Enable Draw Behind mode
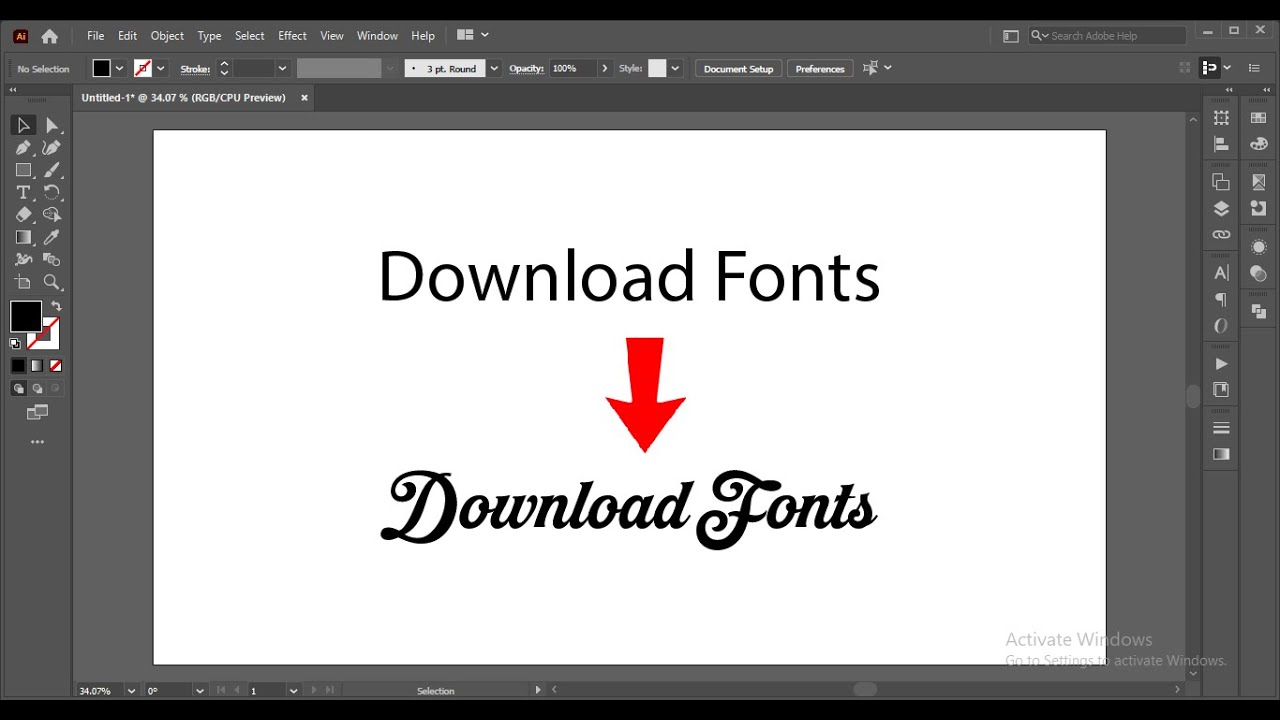Screen dimensions: 1280x720 pos(37,389)
